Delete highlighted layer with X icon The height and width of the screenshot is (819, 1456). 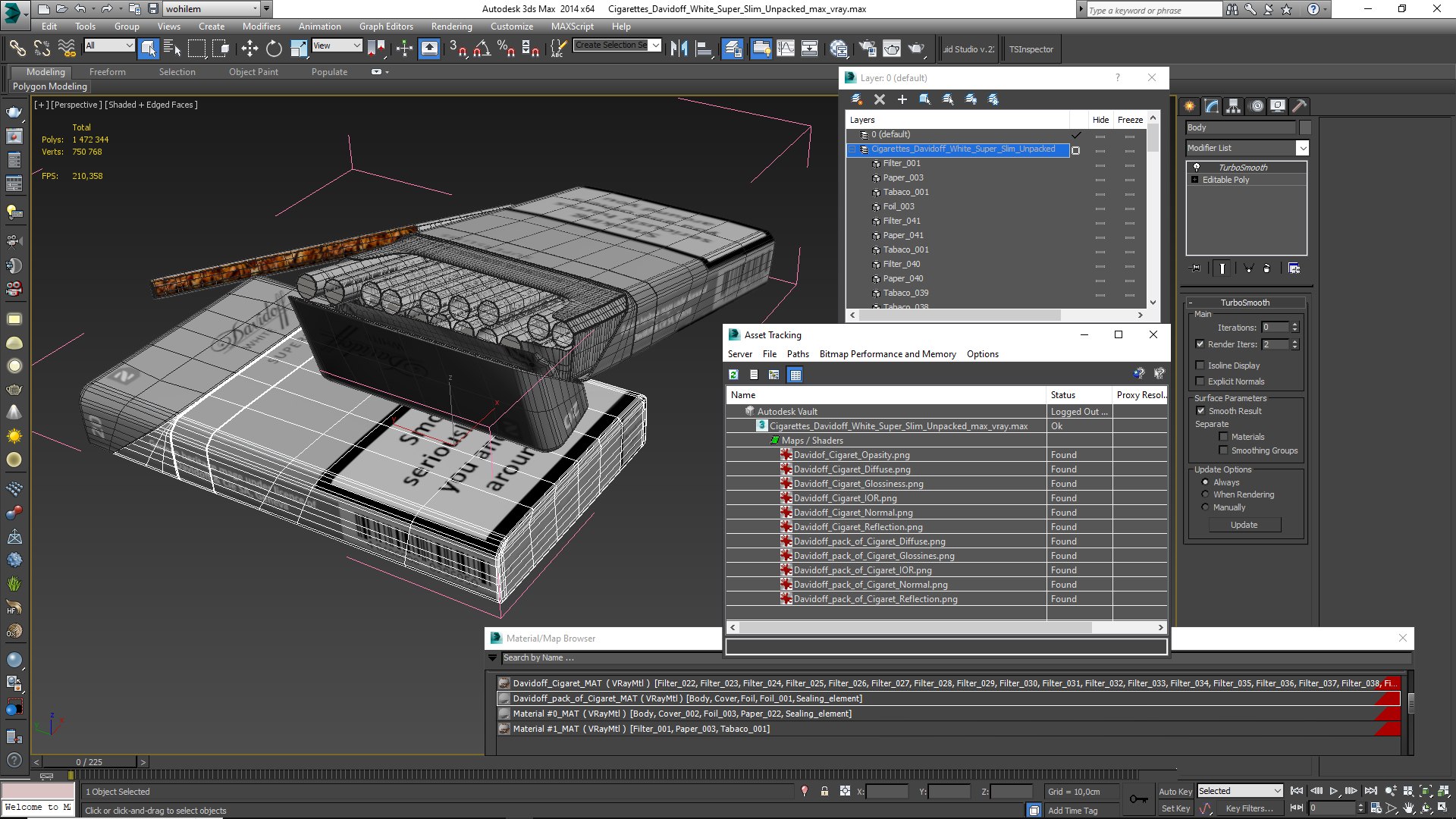tap(880, 99)
